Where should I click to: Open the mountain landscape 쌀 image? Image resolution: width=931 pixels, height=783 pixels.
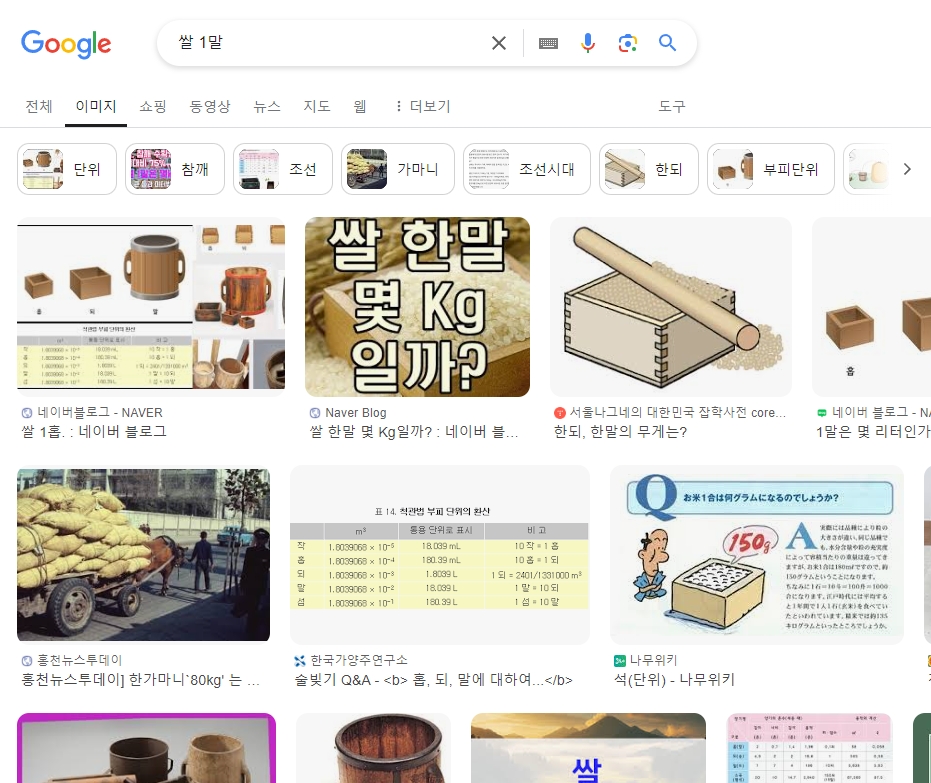(x=588, y=748)
